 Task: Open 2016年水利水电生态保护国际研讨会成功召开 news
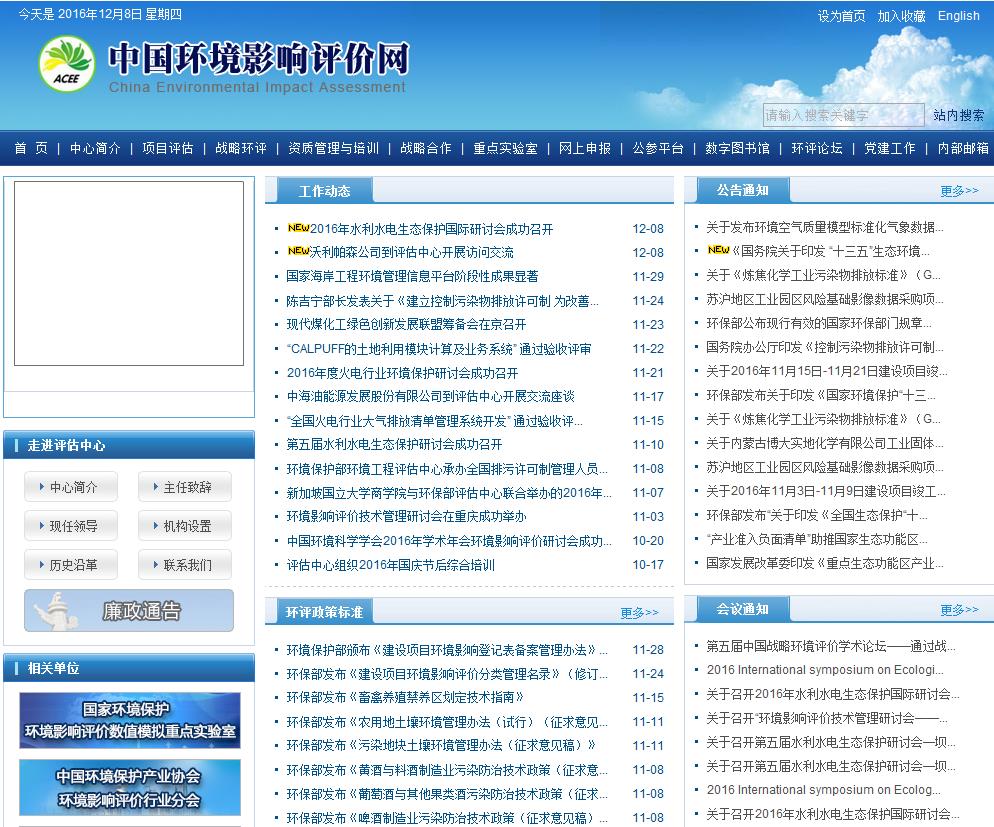(x=431, y=229)
